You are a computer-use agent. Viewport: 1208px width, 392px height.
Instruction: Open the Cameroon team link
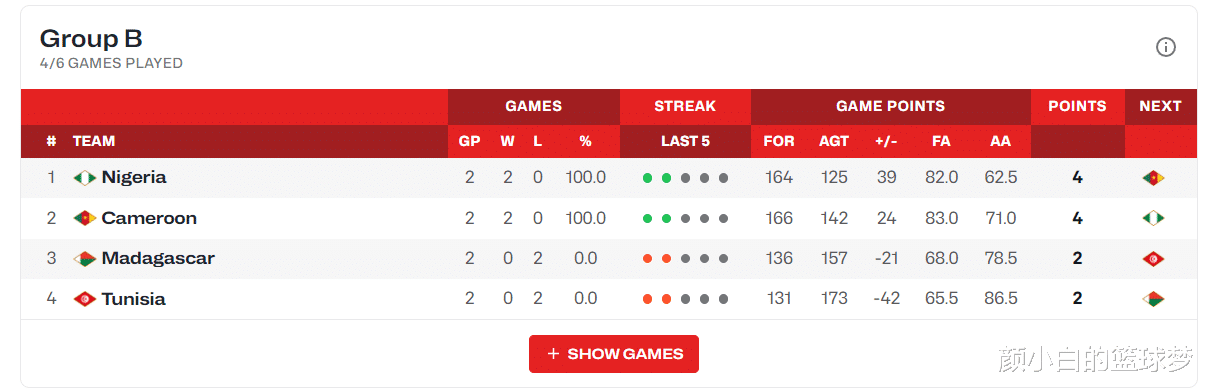click(x=149, y=218)
